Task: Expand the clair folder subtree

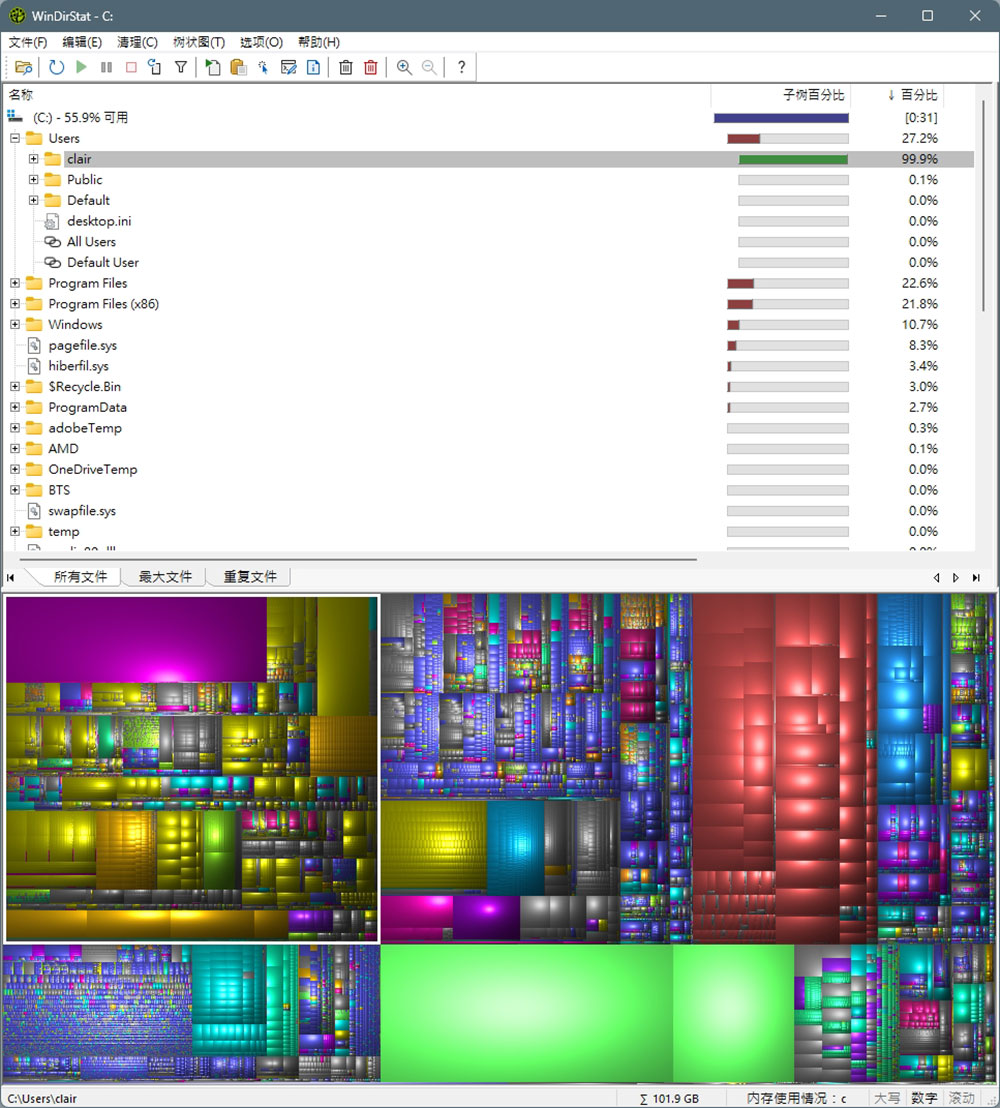Action: point(33,158)
